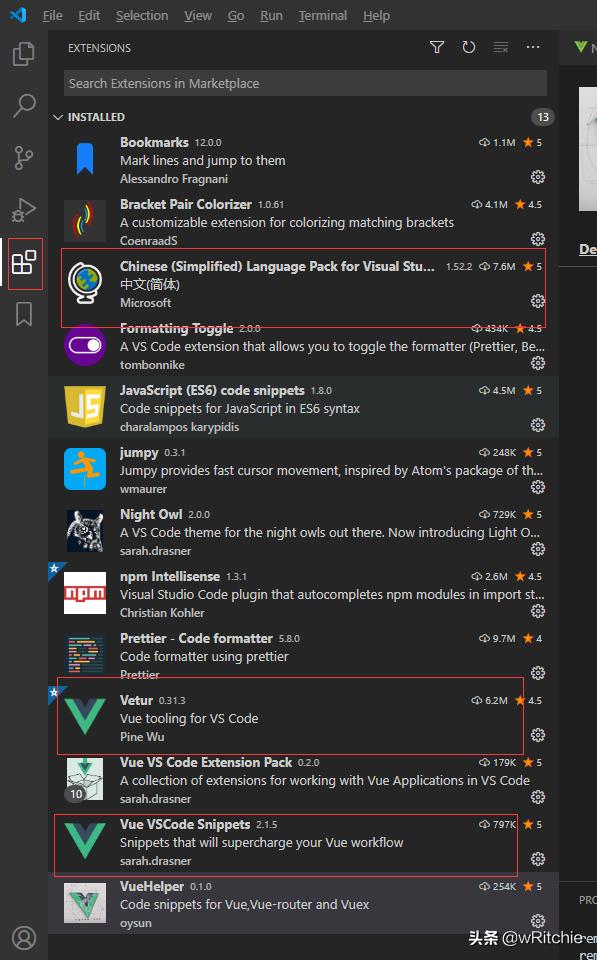Click the Formatting Toggle purple switch icon
Image resolution: width=597 pixels, height=960 pixels.
click(84, 345)
